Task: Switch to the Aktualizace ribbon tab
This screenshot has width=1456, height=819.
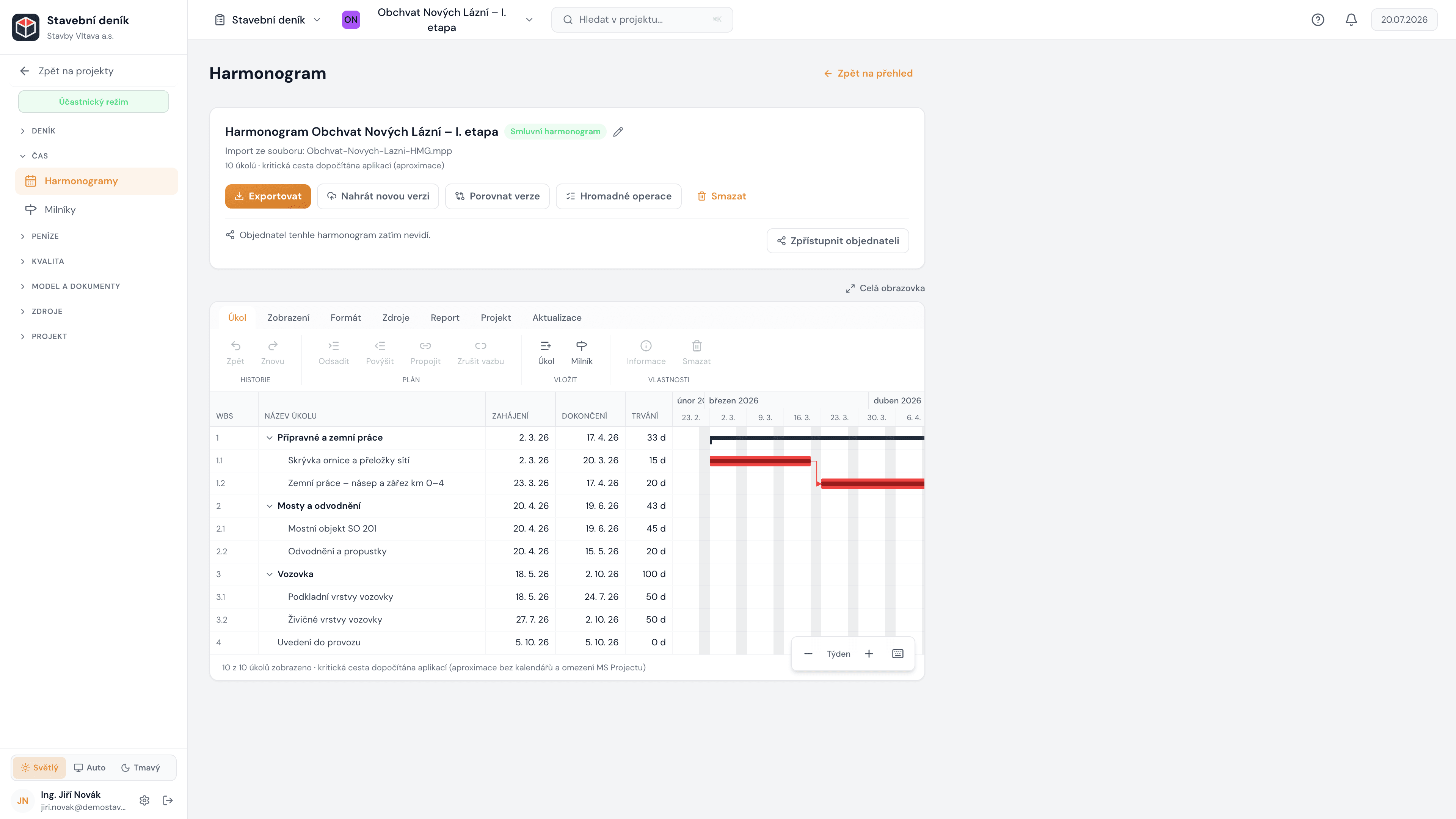Action: 557,318
